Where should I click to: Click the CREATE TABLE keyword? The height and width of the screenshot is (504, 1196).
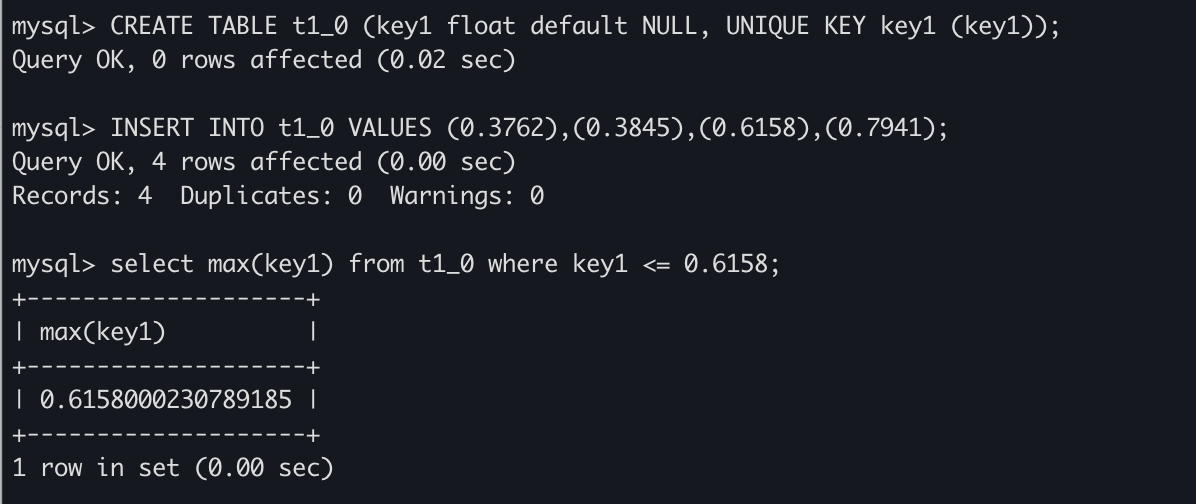click(x=206, y=26)
